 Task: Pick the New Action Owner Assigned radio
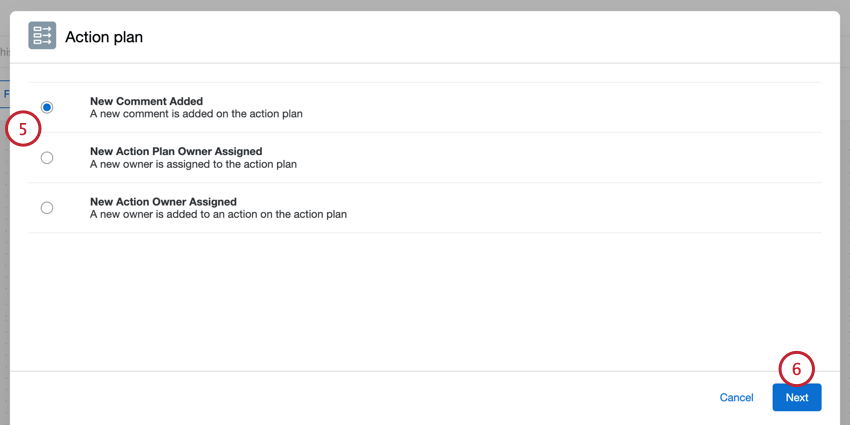47,208
